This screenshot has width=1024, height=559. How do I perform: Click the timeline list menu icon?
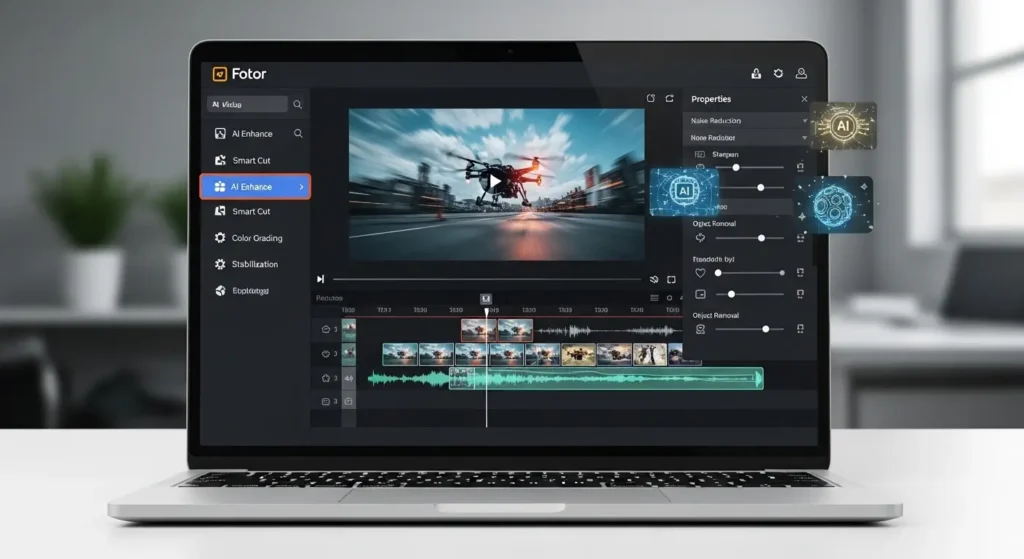[654, 298]
